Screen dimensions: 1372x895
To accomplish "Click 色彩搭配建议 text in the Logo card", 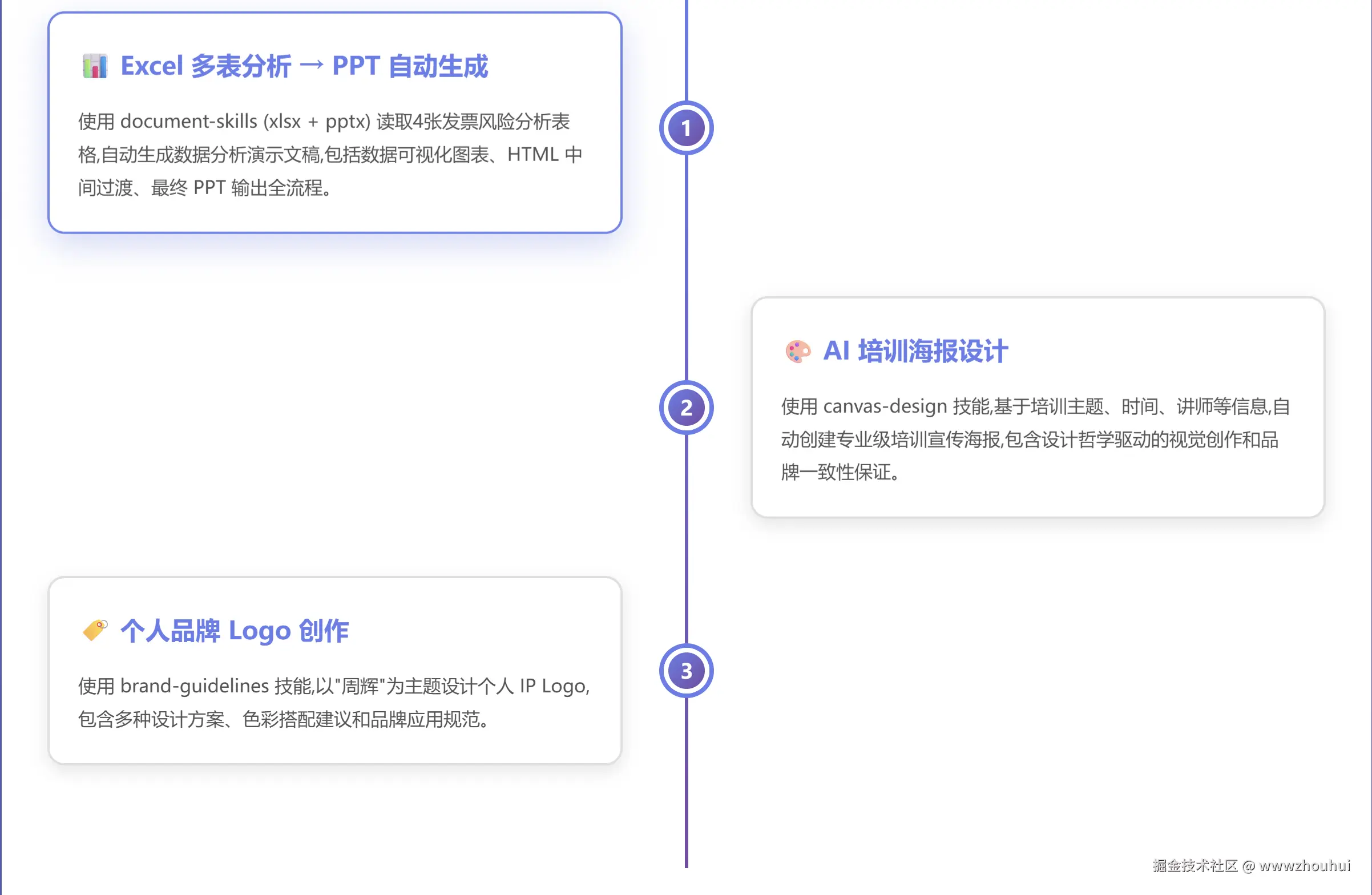I will click(296, 720).
